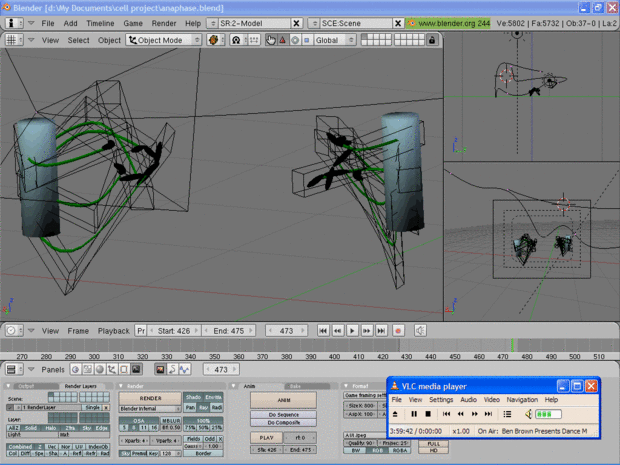
Task: Click the VLC volume level bar
Action: click(x=550, y=414)
